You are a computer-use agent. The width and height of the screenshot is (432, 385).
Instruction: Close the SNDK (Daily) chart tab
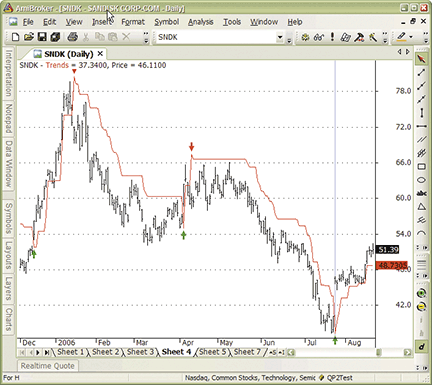point(100,54)
